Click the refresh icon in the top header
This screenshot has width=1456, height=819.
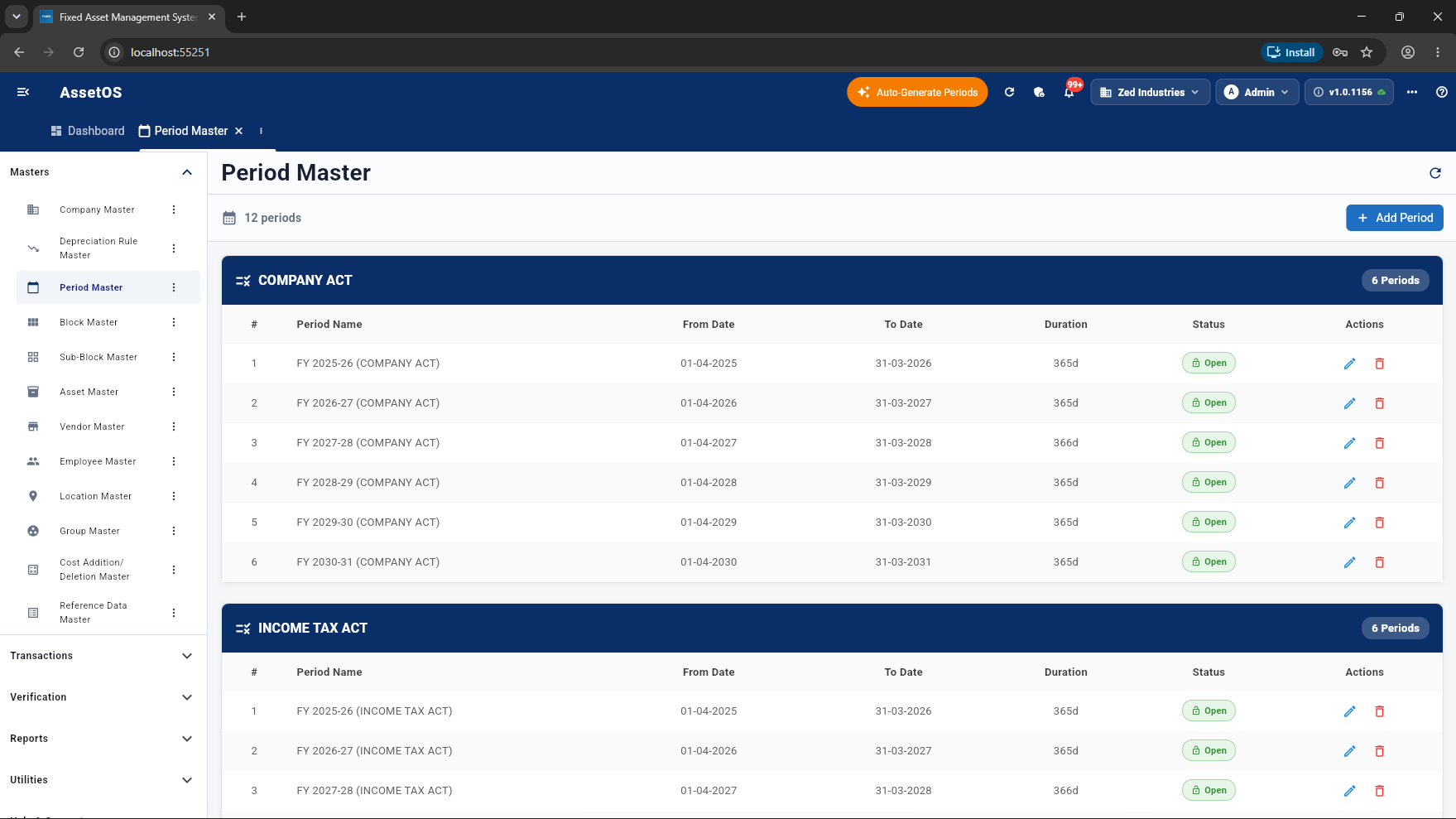pos(1009,92)
